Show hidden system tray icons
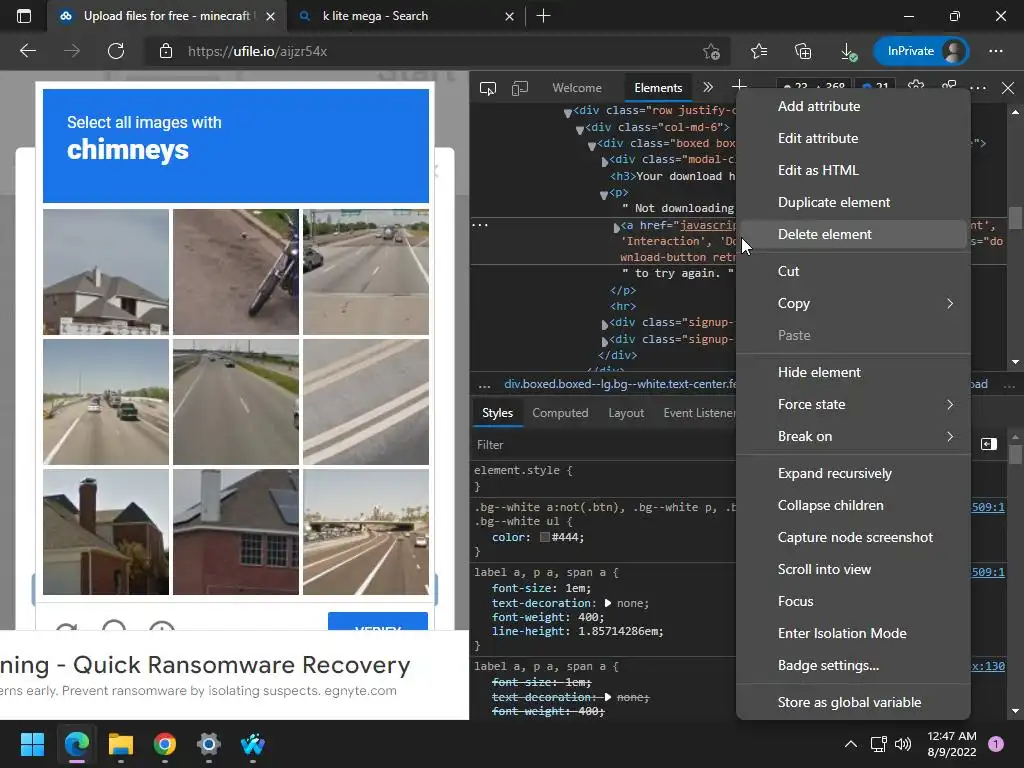 850,744
